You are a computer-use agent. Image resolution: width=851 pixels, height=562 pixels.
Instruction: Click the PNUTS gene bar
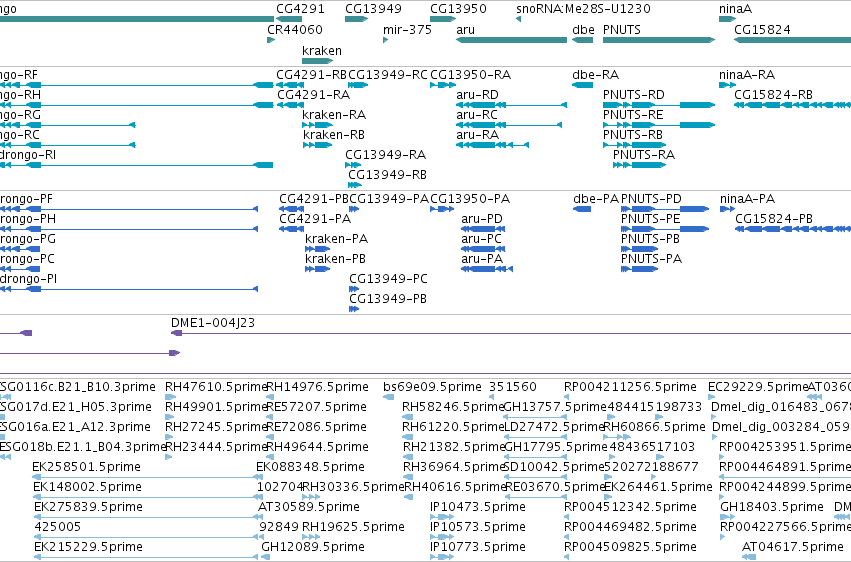pos(659,40)
